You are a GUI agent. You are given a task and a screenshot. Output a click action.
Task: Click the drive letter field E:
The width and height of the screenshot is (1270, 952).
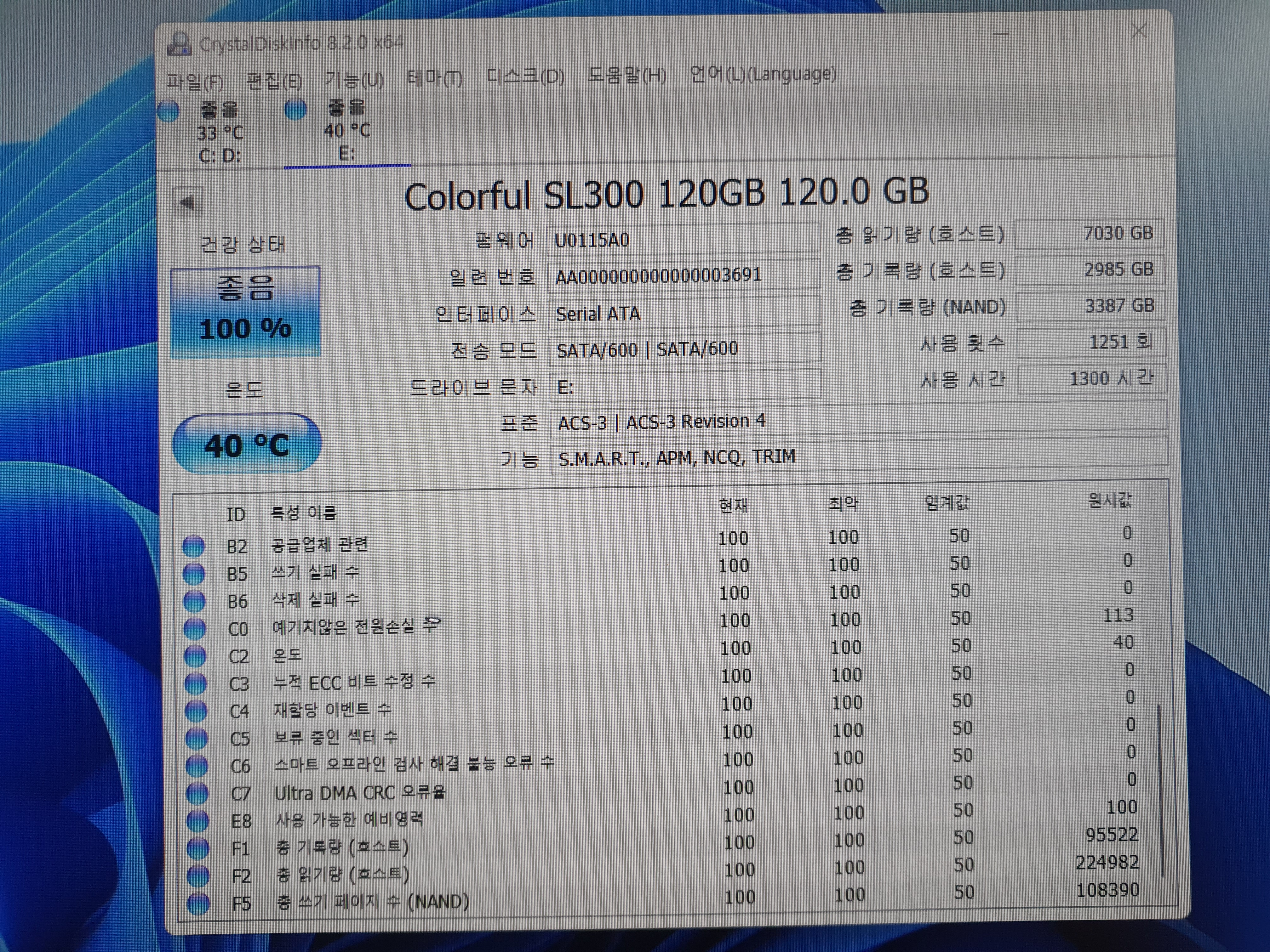click(x=685, y=386)
